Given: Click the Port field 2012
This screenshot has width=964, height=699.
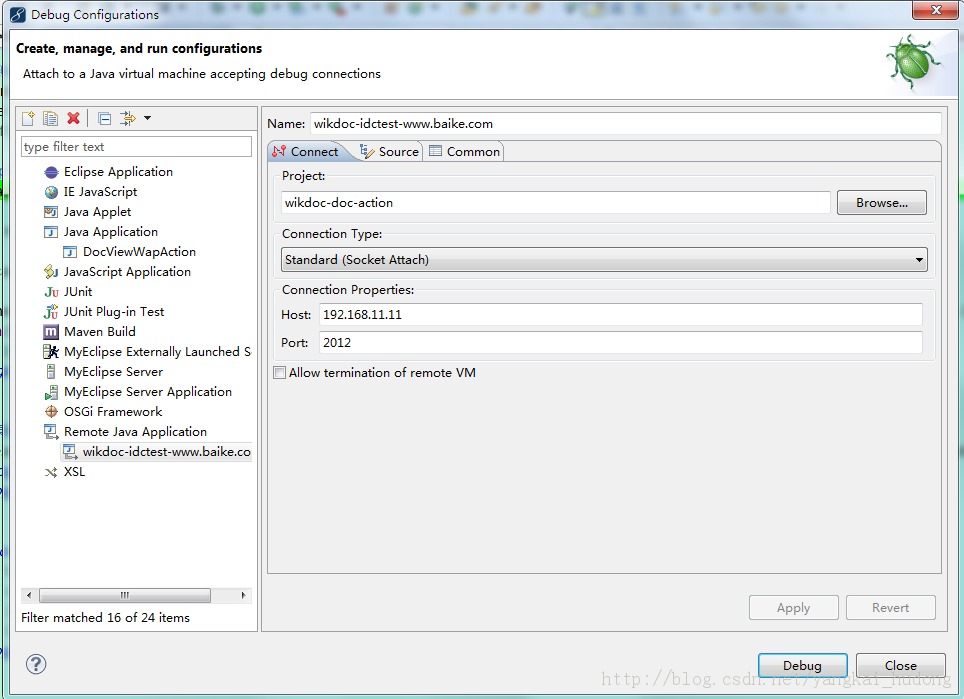Looking at the screenshot, I should click(621, 342).
